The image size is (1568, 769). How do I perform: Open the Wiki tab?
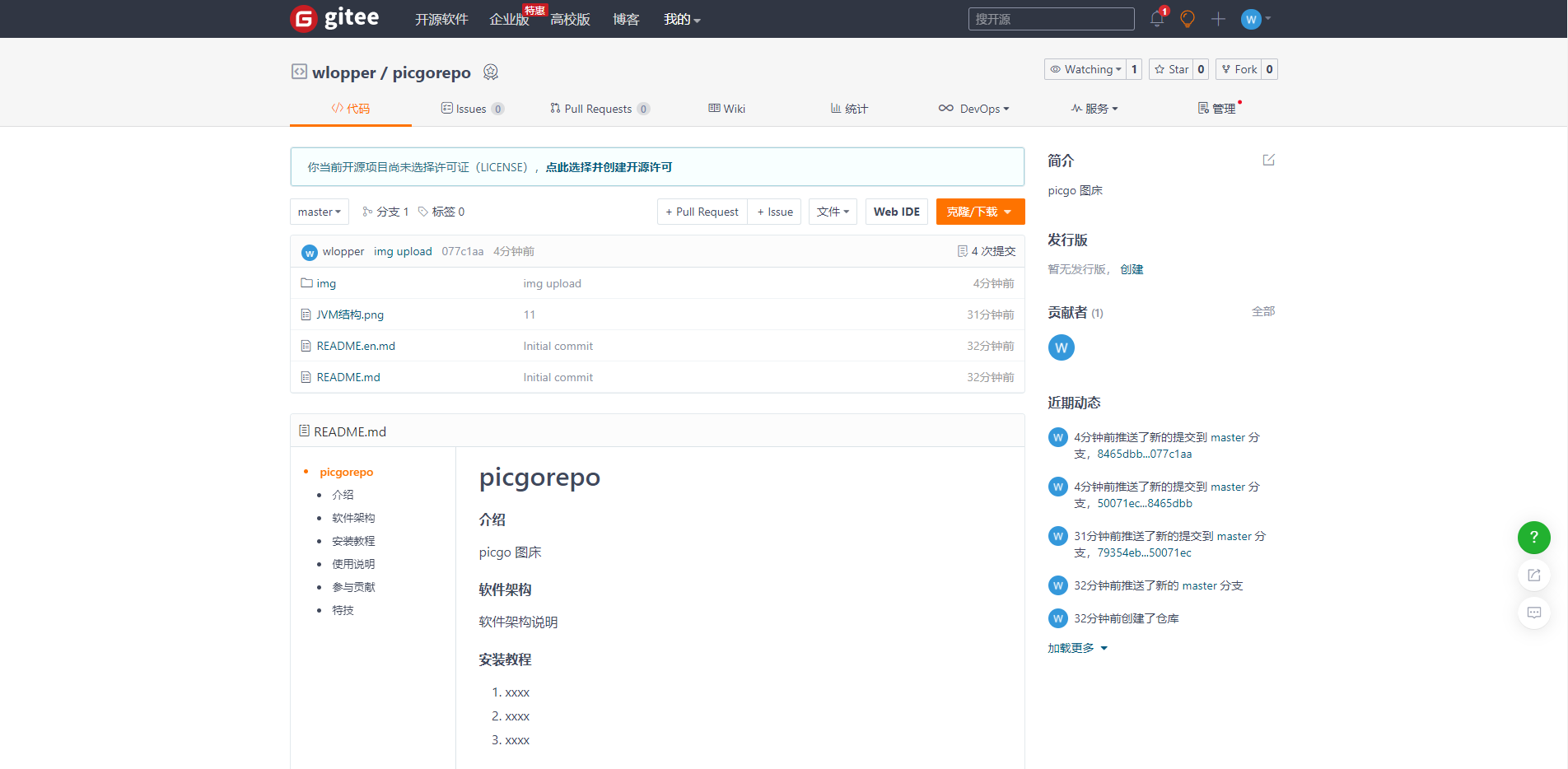pos(726,108)
